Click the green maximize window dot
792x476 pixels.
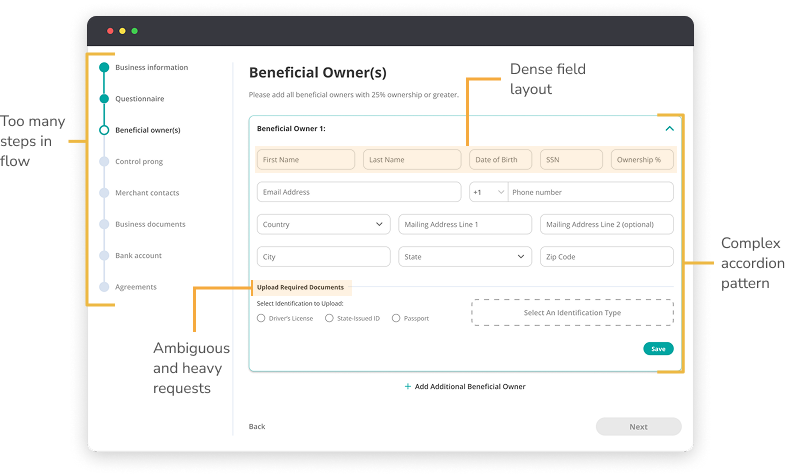pyautogui.click(x=134, y=31)
